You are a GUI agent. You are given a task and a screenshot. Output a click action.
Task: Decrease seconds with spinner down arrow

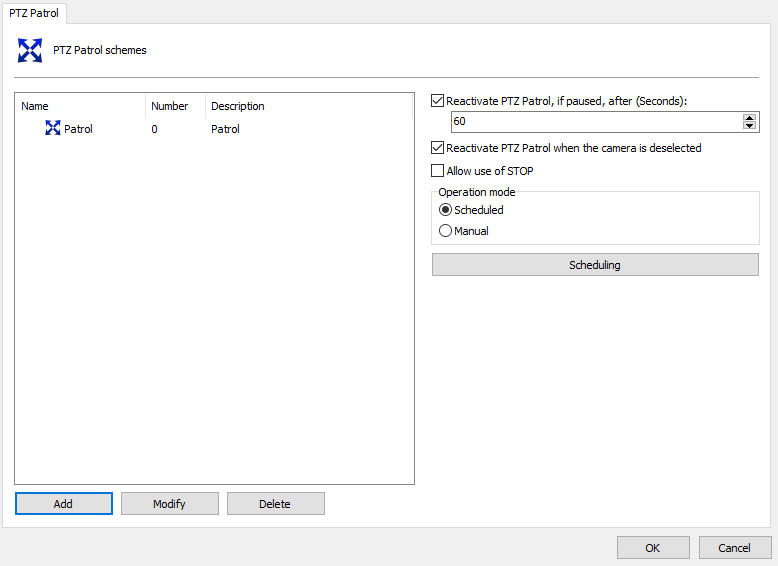click(749, 126)
